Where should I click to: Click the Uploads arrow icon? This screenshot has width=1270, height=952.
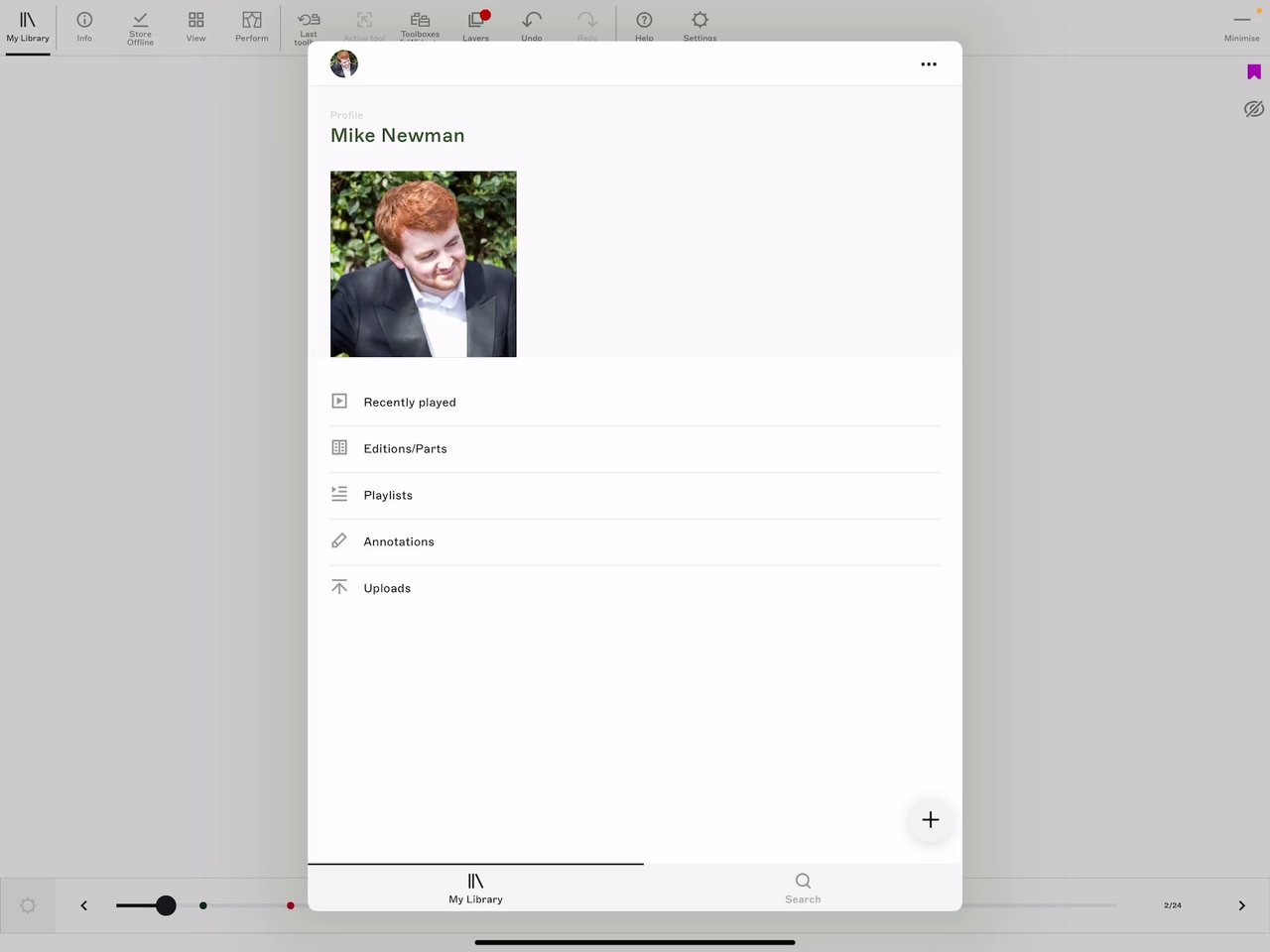[x=339, y=587]
